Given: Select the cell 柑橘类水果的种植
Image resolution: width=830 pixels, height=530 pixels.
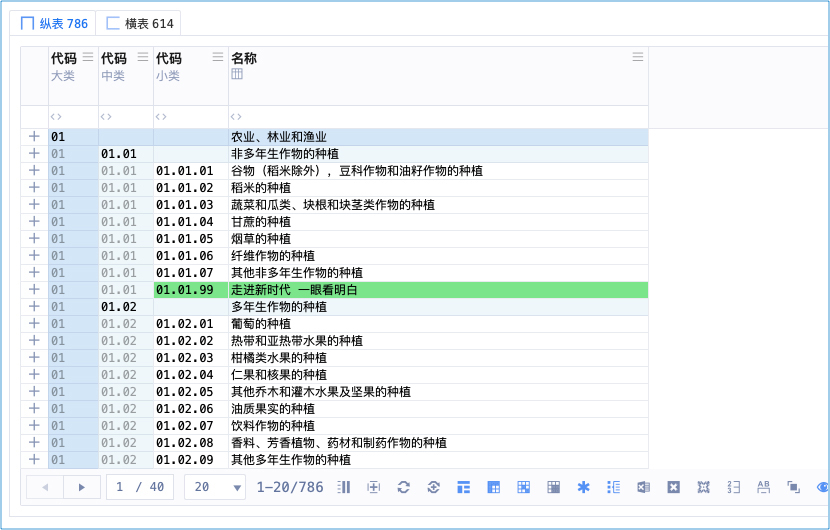Looking at the screenshot, I should [x=438, y=357].
